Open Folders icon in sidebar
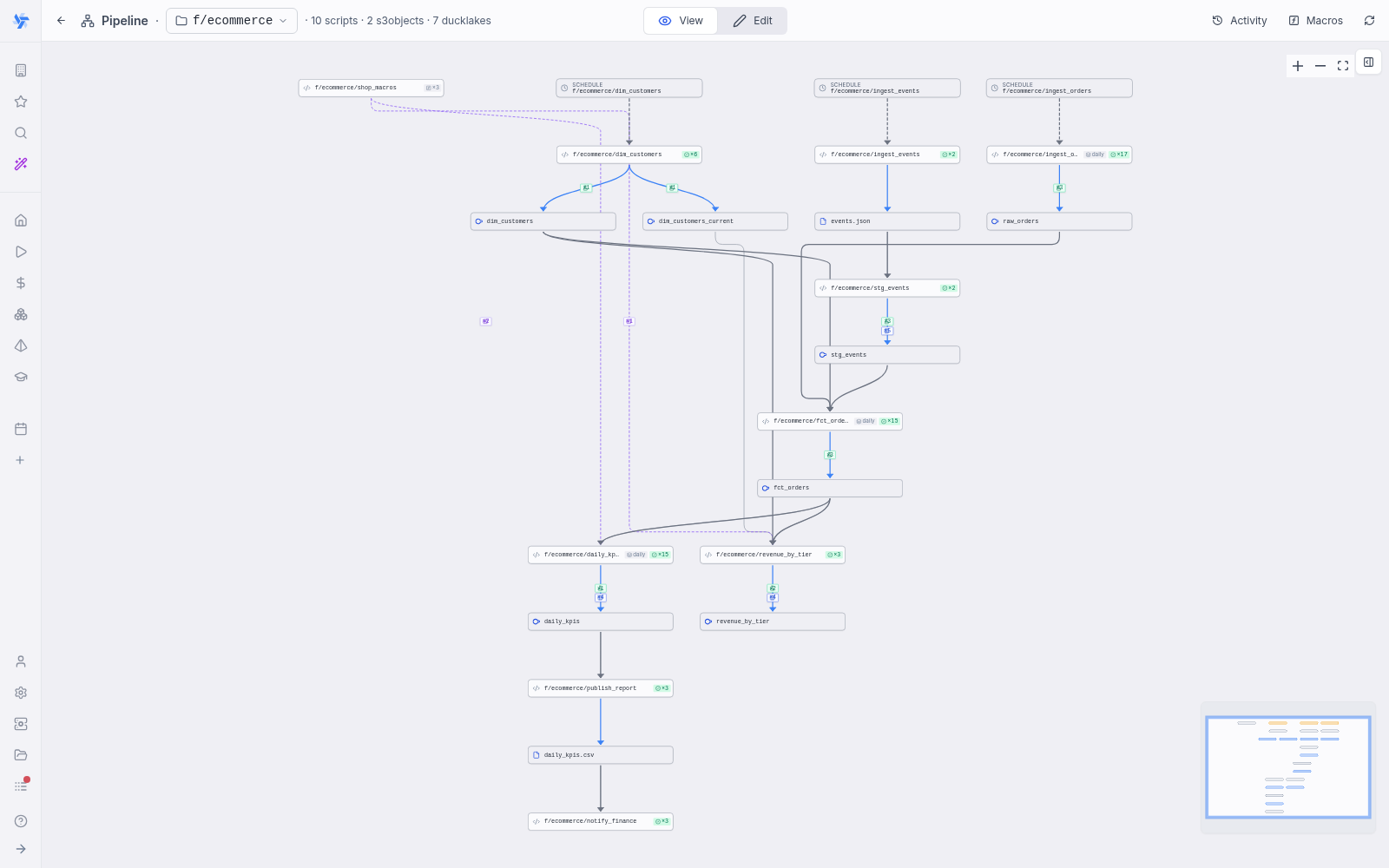1389x868 pixels. pos(21,755)
